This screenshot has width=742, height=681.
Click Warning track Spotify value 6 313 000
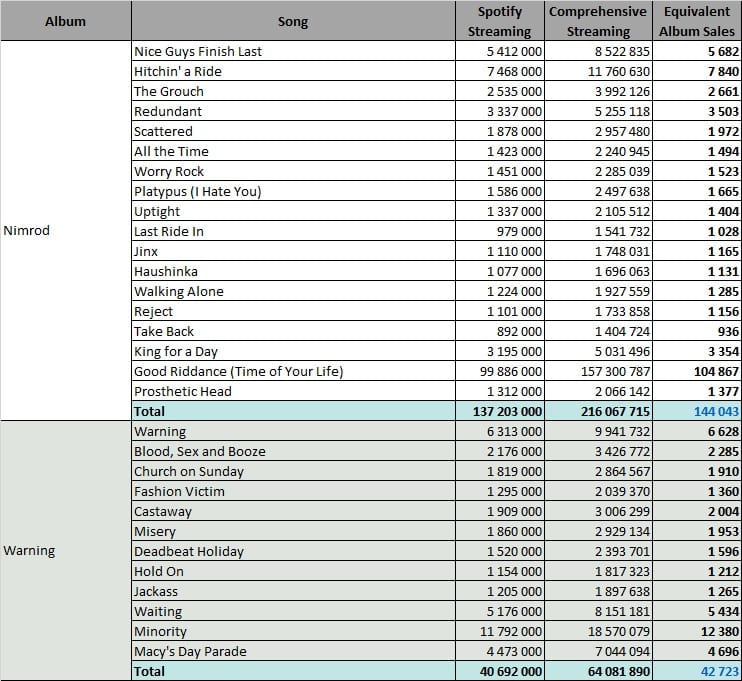click(500, 431)
